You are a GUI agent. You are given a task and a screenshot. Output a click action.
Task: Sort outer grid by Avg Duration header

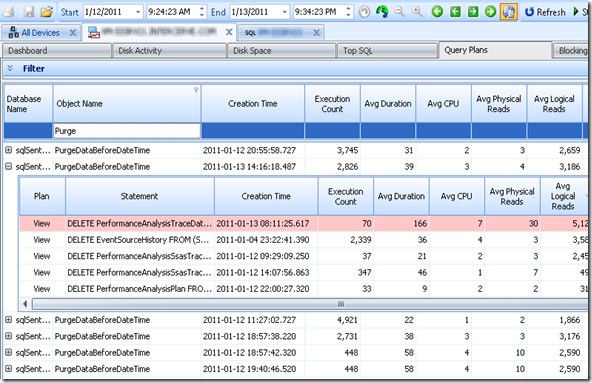388,103
